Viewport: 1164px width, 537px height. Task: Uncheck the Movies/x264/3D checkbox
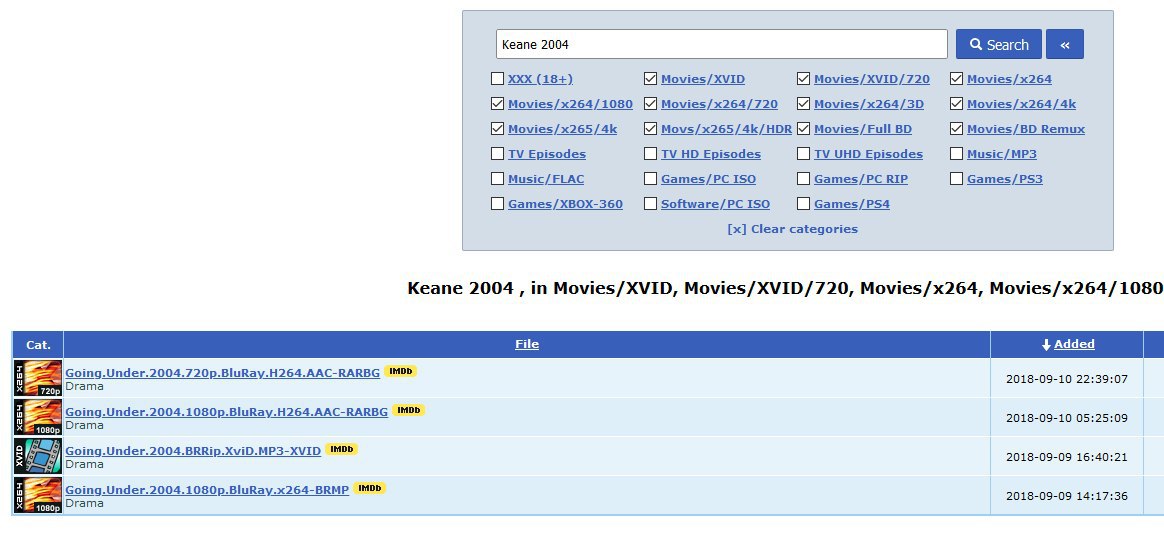803,104
